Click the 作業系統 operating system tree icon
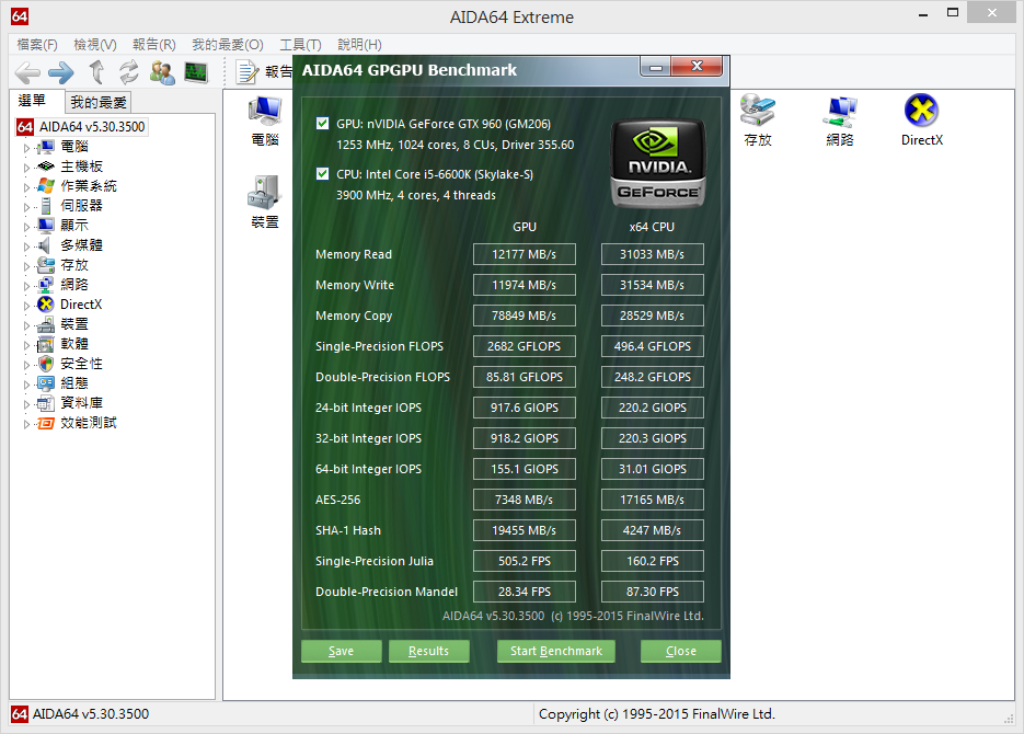Viewport: 1024px width, 734px height. click(46, 185)
